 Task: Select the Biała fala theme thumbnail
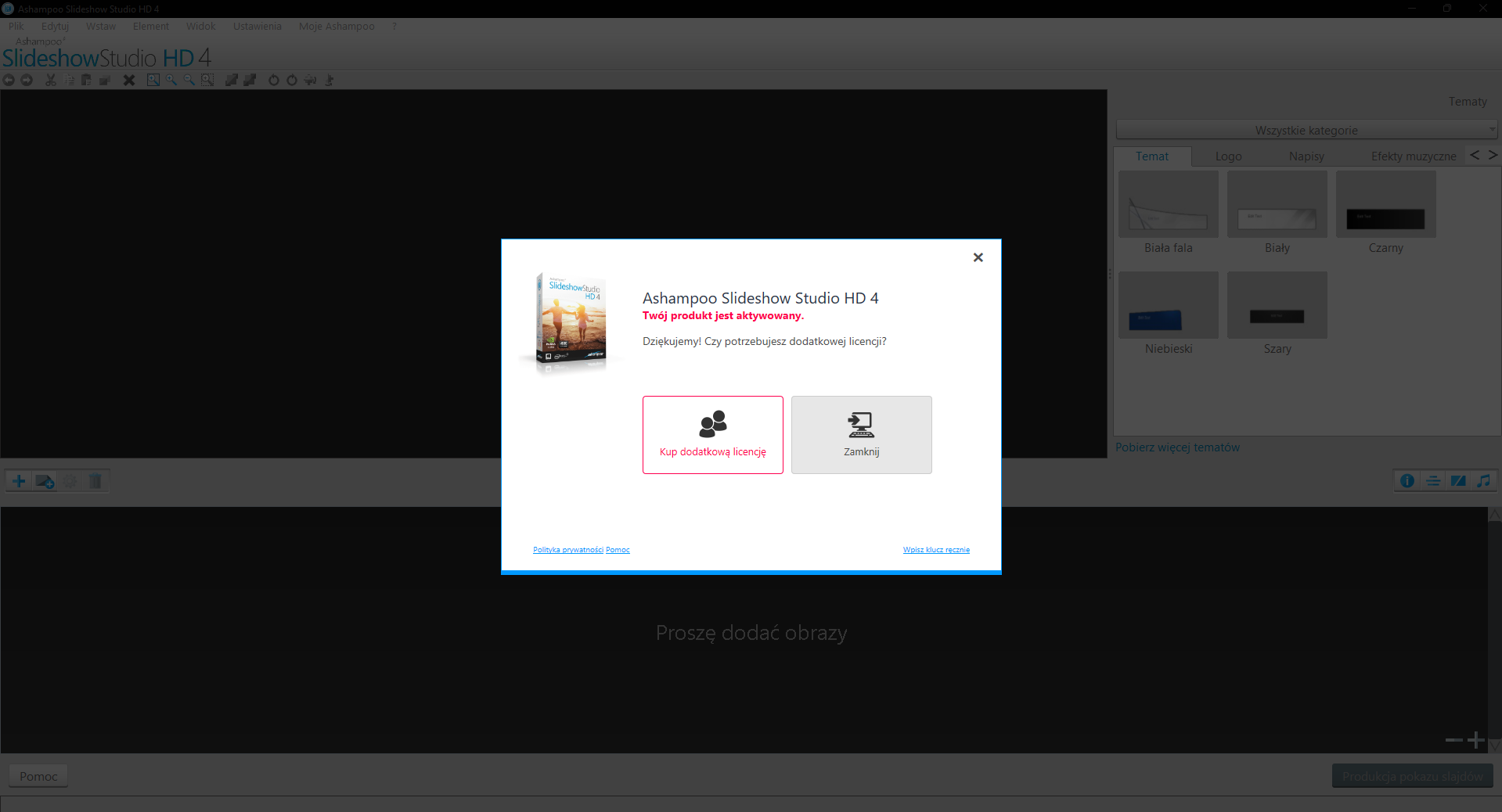click(1169, 204)
